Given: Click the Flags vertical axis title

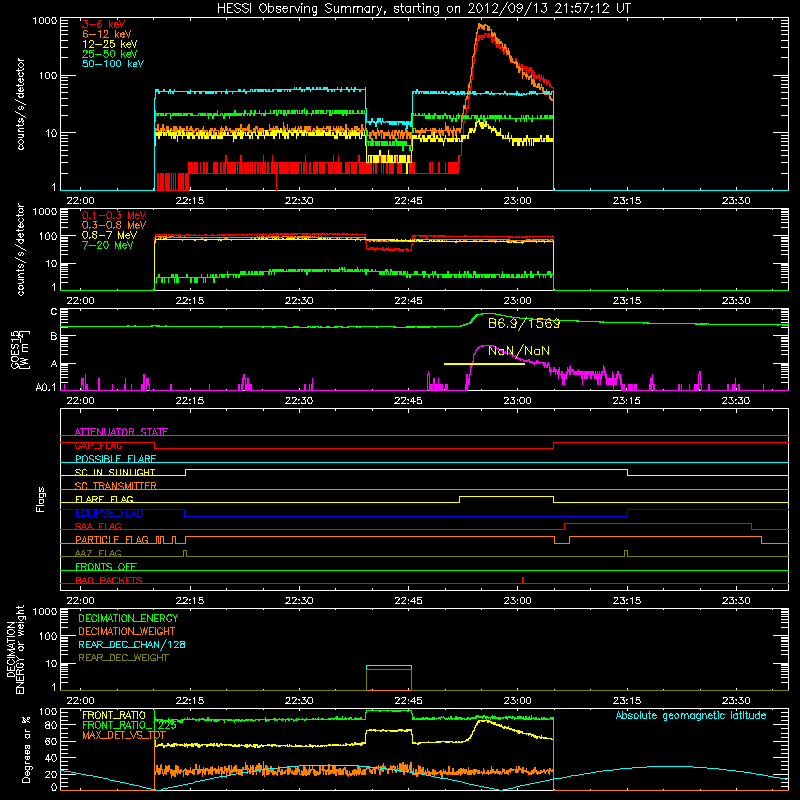Looking at the screenshot, I should point(41,499).
